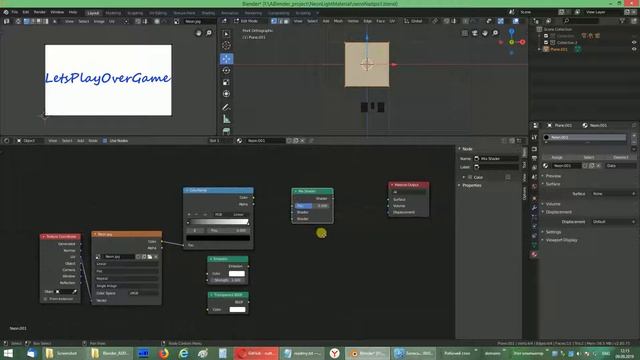The height and width of the screenshot is (360, 640).
Task: Click the Blender logo menu icon
Action: [6, 12]
